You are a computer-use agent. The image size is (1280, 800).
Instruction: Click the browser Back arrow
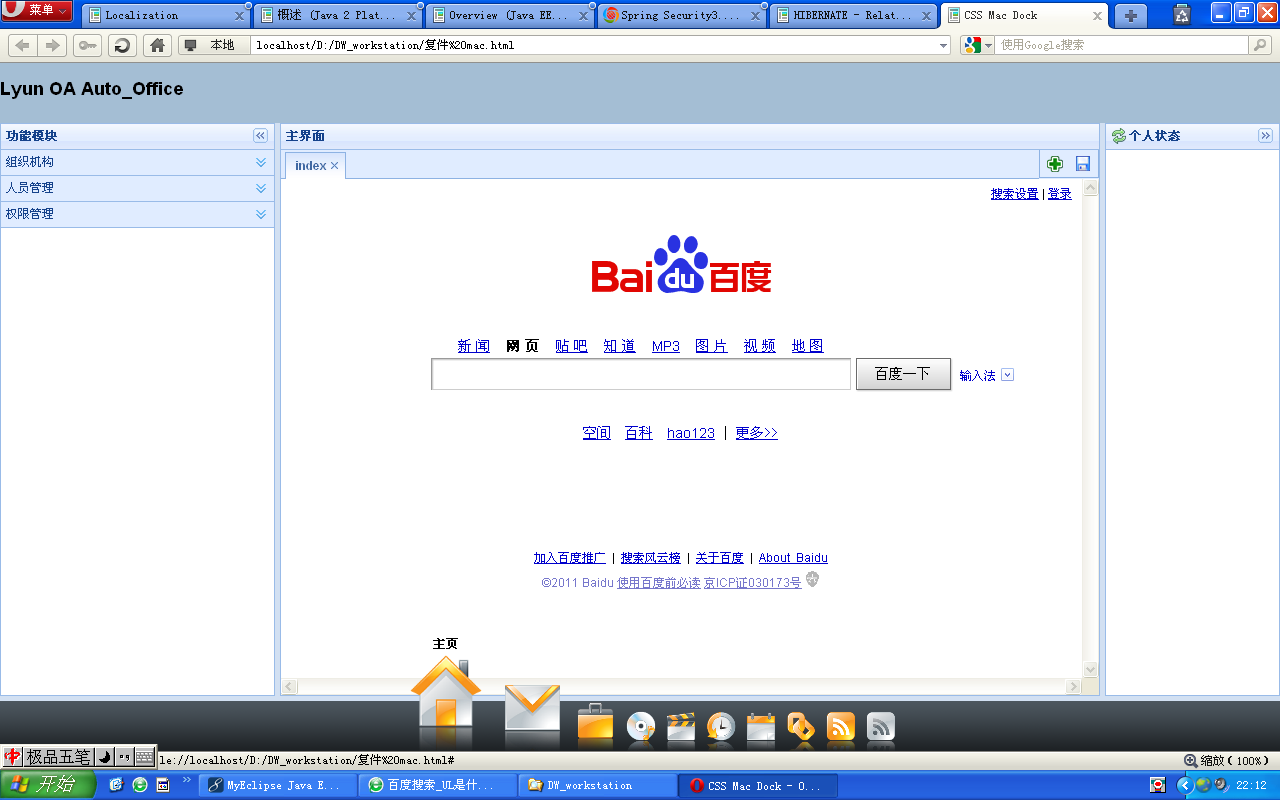22,45
